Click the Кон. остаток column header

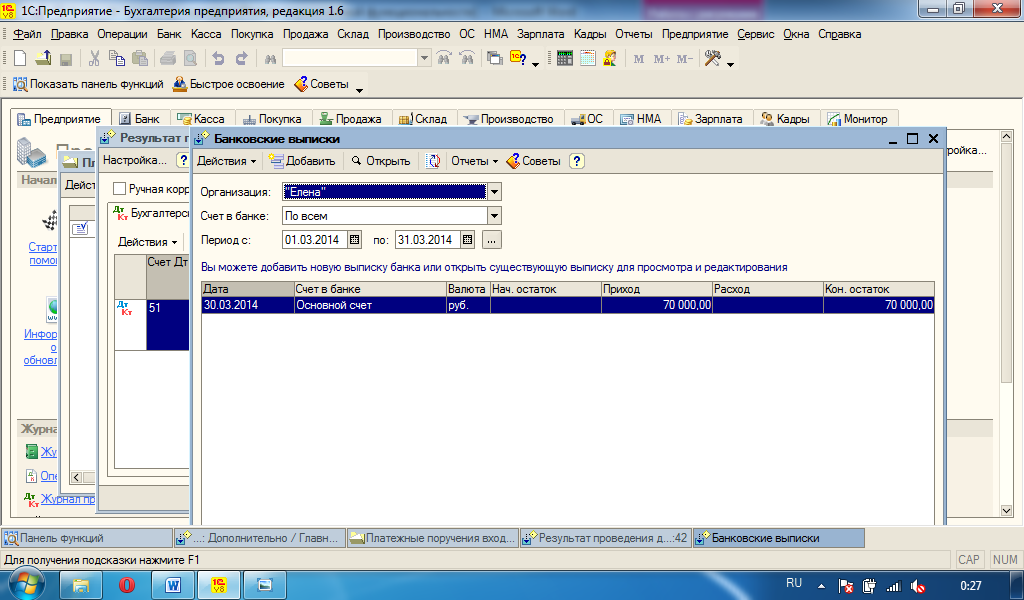878,289
